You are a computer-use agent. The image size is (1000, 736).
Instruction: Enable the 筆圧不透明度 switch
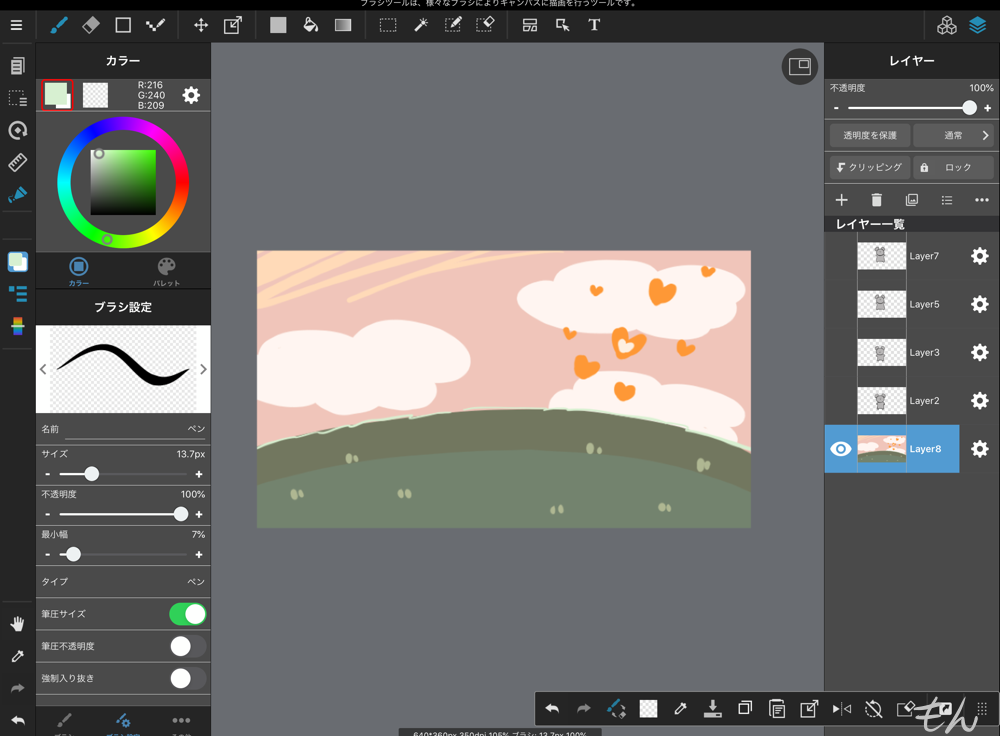pos(187,646)
